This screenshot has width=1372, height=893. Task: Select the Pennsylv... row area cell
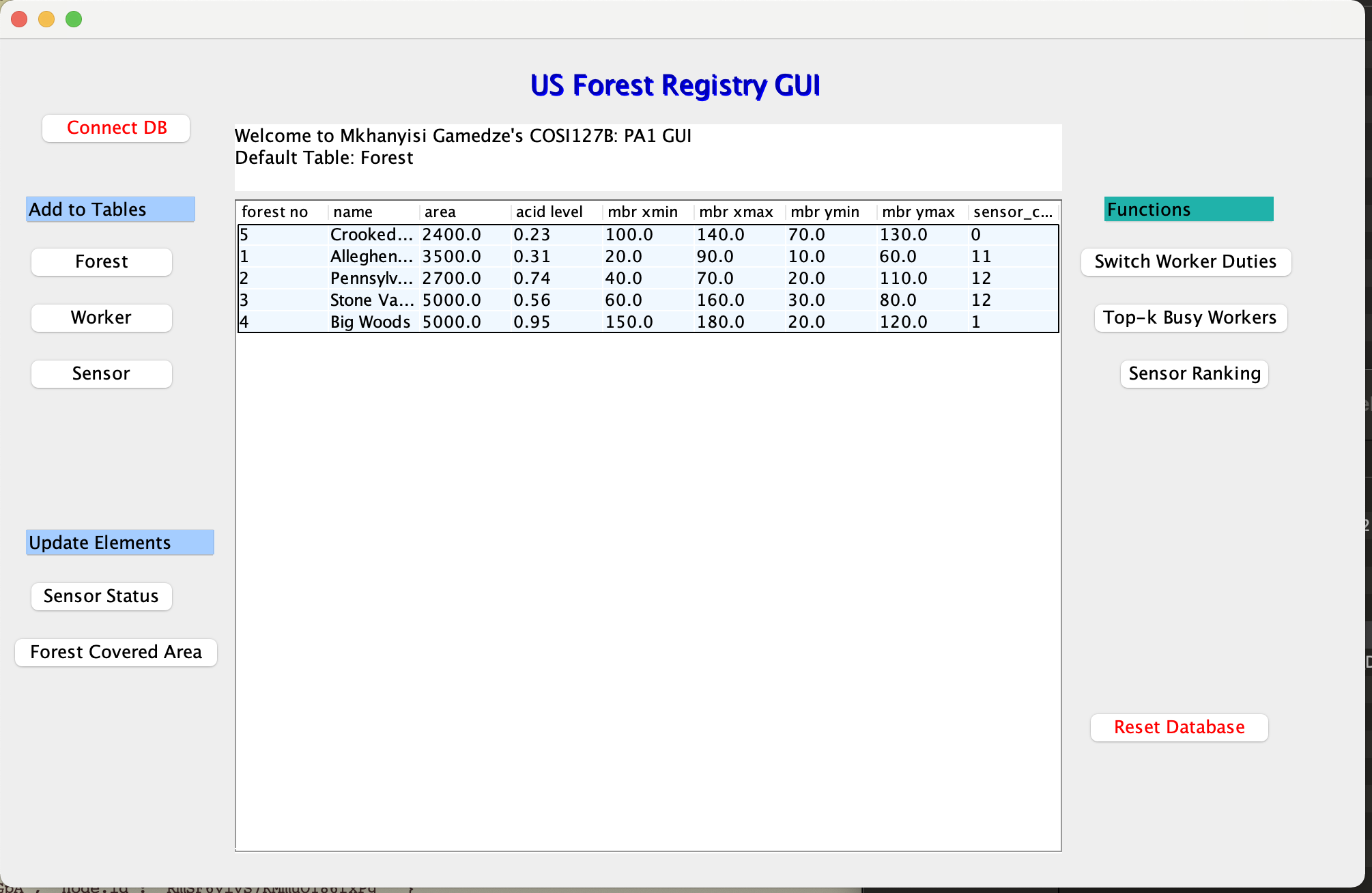tap(452, 279)
